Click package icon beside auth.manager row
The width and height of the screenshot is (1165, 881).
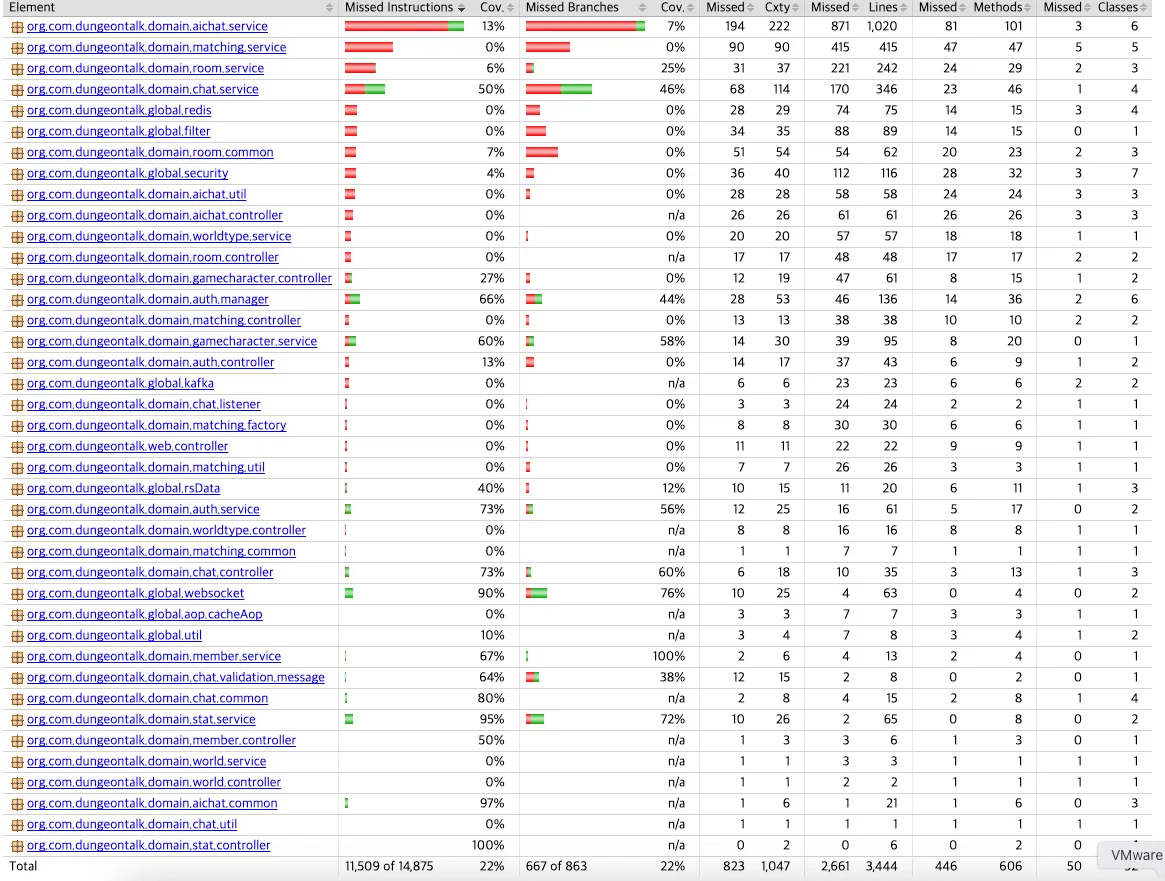[x=17, y=299]
